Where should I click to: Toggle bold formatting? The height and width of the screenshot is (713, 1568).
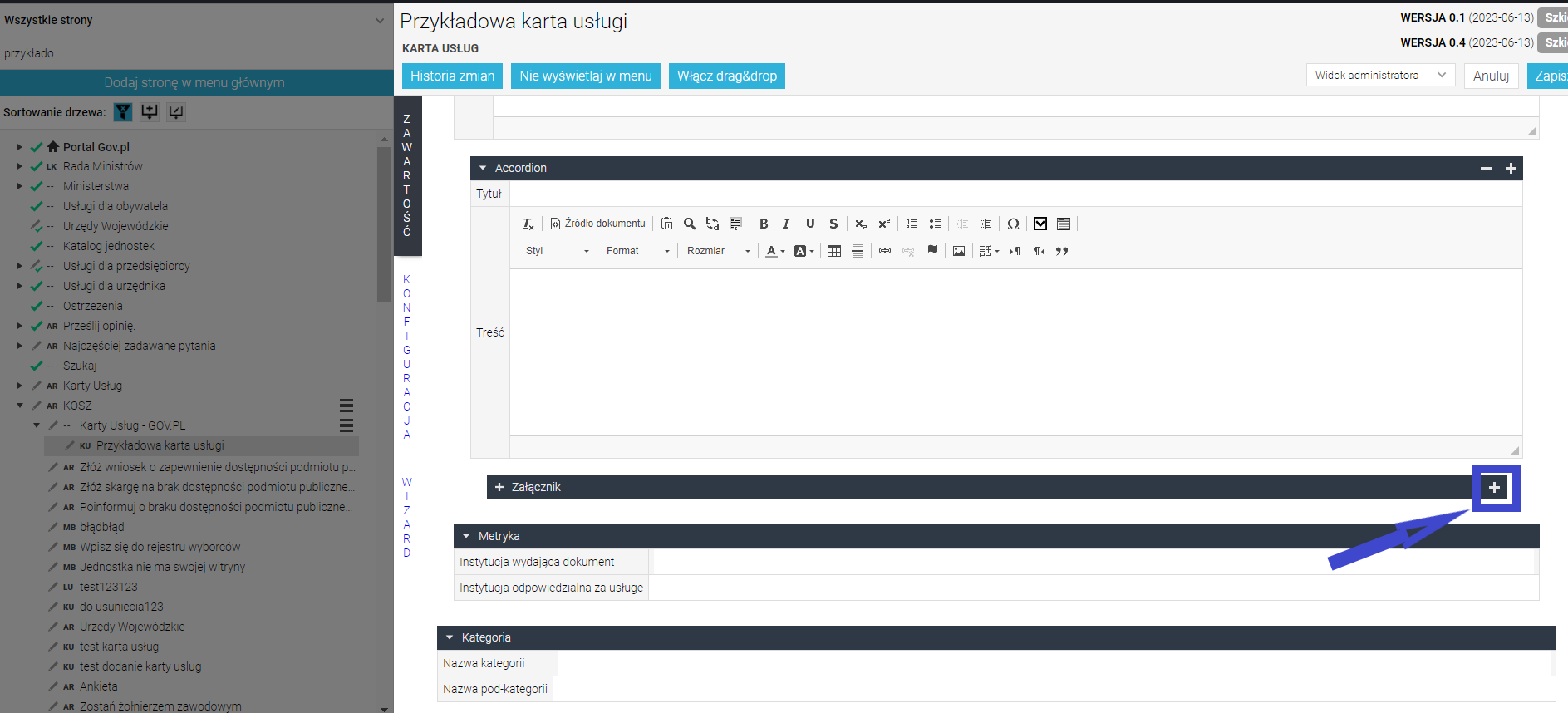764,224
